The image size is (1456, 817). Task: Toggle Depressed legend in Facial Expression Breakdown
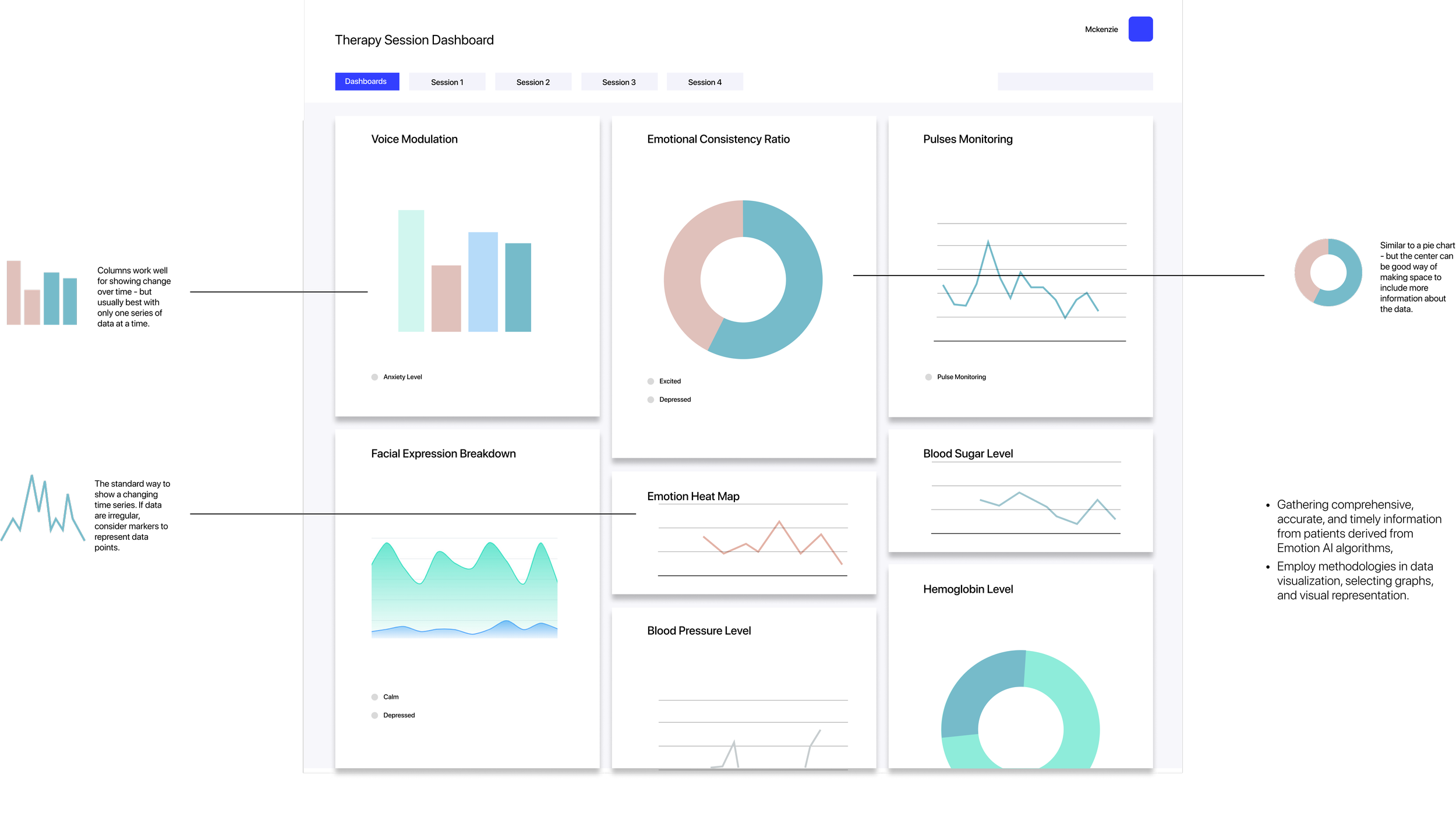(374, 716)
